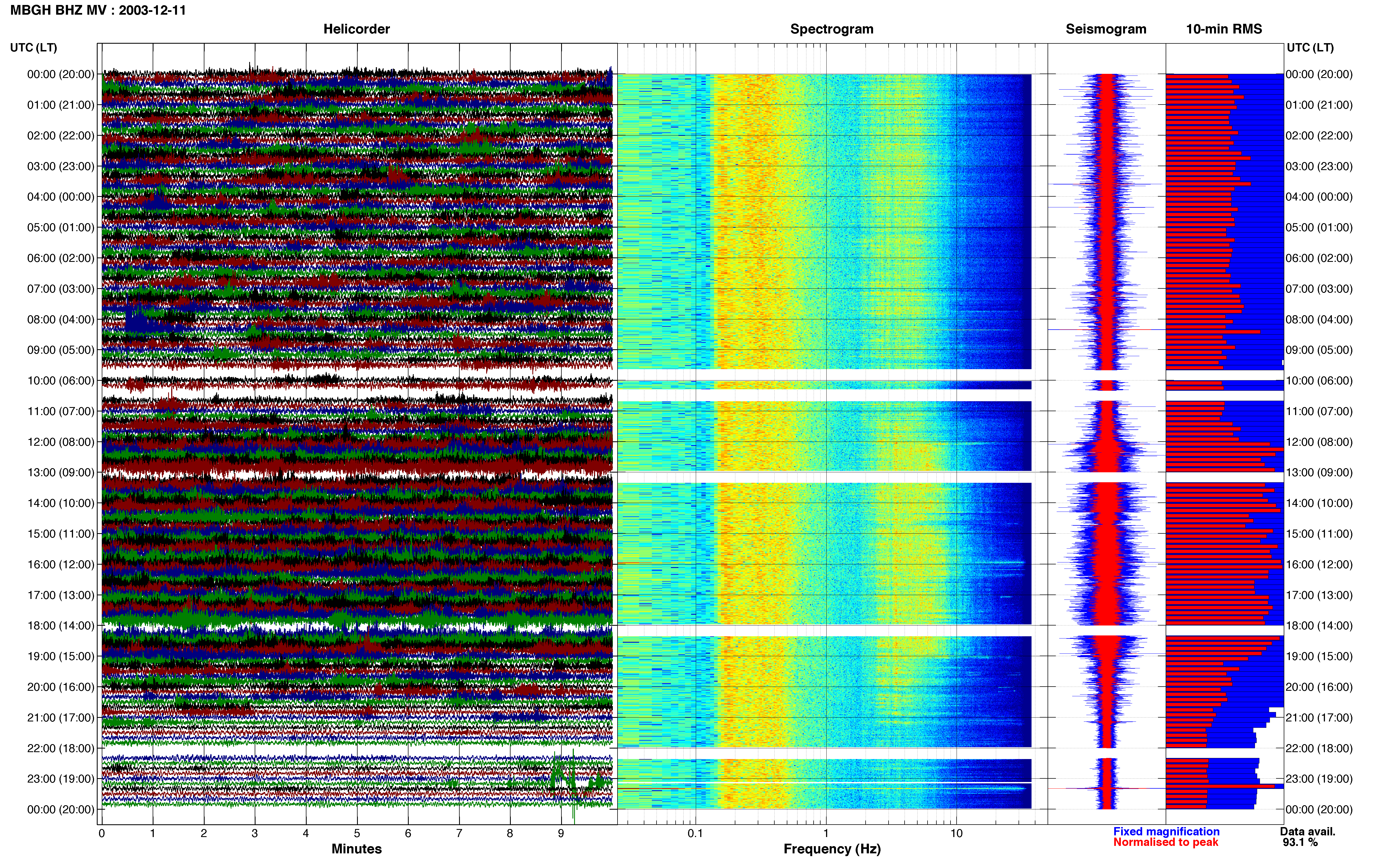Select the 'Spectrogram' panel heading
Screen dimensions: 1388x868
tap(832, 29)
